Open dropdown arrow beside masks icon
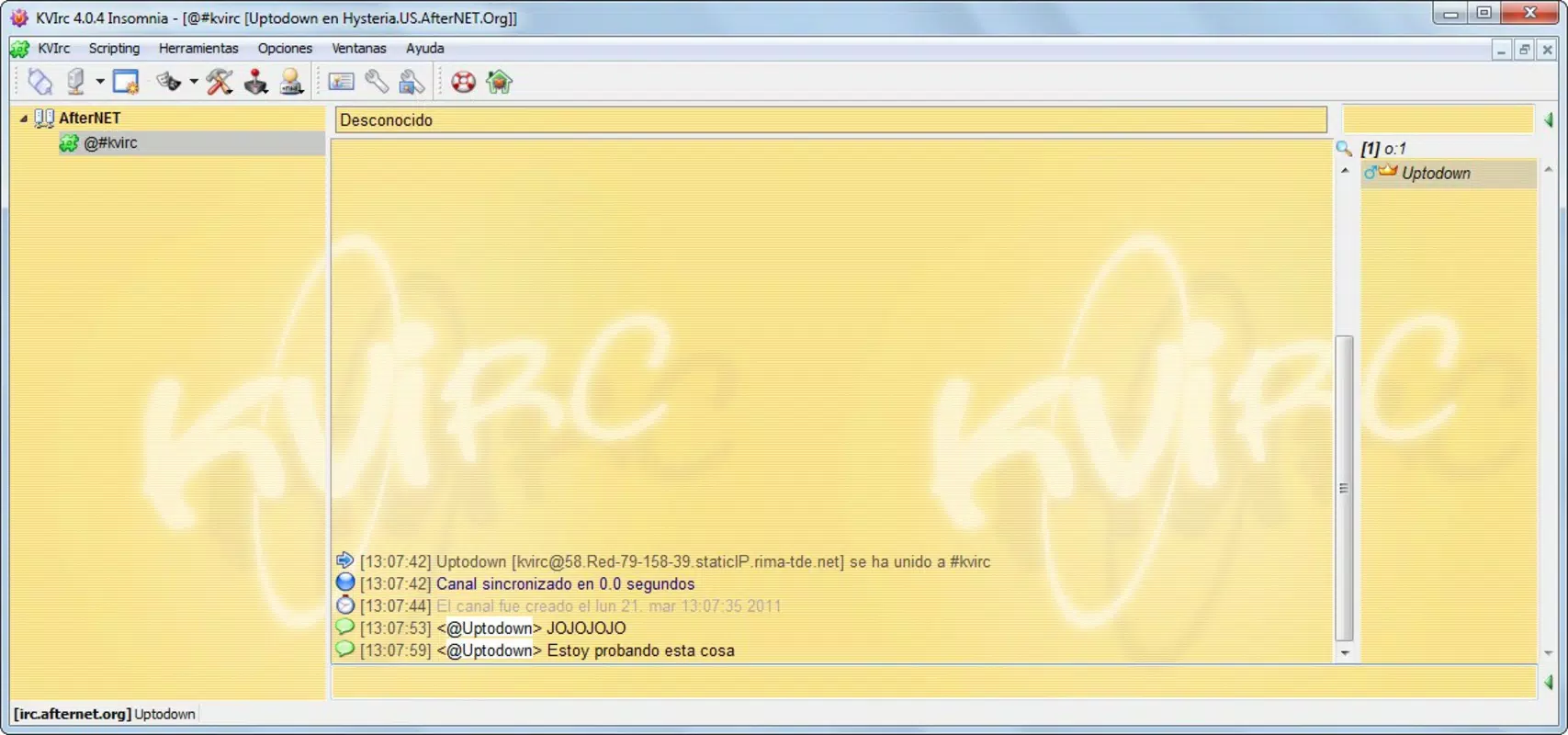The width and height of the screenshot is (1568, 735). coord(194,82)
